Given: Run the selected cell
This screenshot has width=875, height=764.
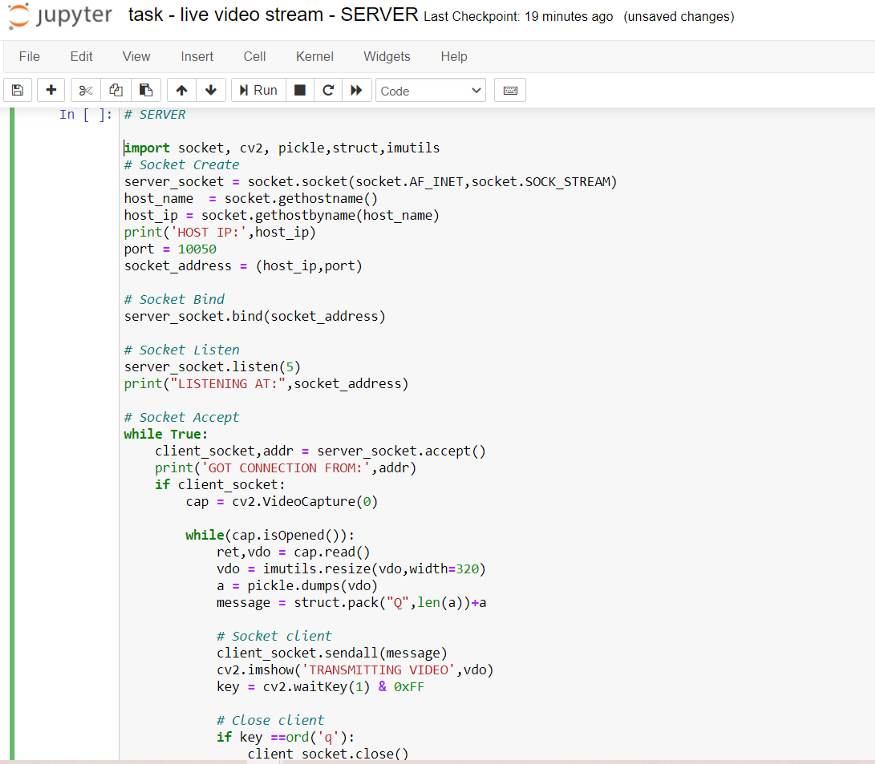Looking at the screenshot, I should pyautogui.click(x=257, y=89).
